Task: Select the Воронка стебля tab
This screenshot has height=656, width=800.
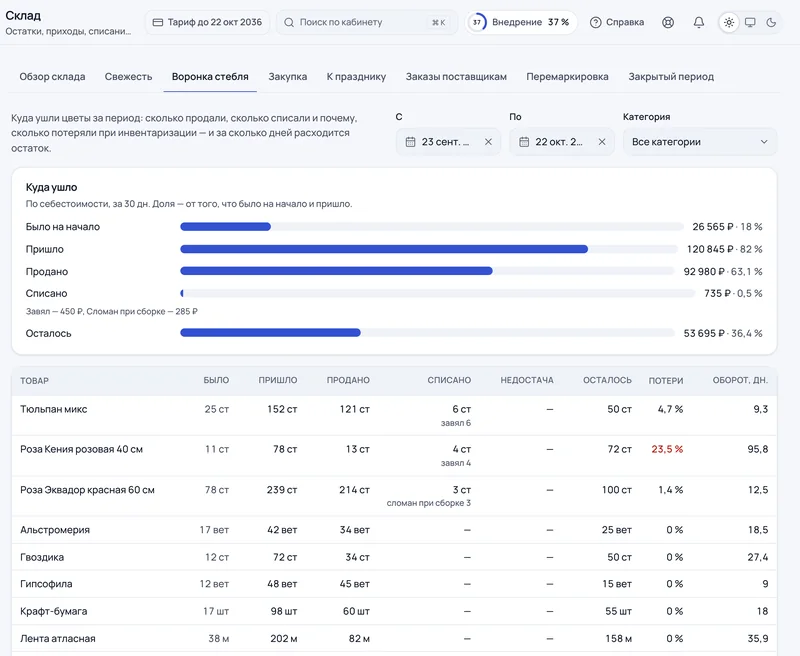Action: pyautogui.click(x=210, y=77)
